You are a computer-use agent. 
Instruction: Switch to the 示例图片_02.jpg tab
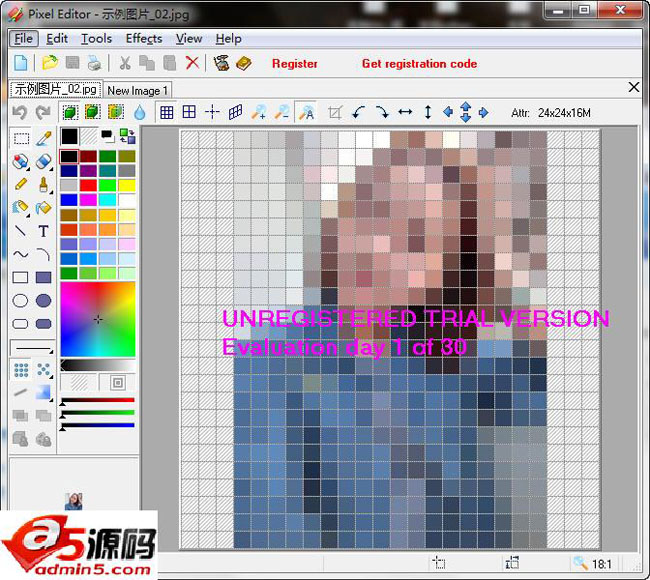coord(56,89)
